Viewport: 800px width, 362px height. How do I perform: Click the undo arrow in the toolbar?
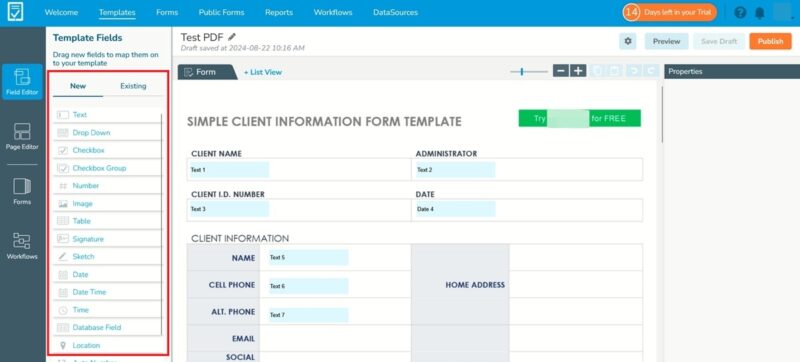point(634,71)
